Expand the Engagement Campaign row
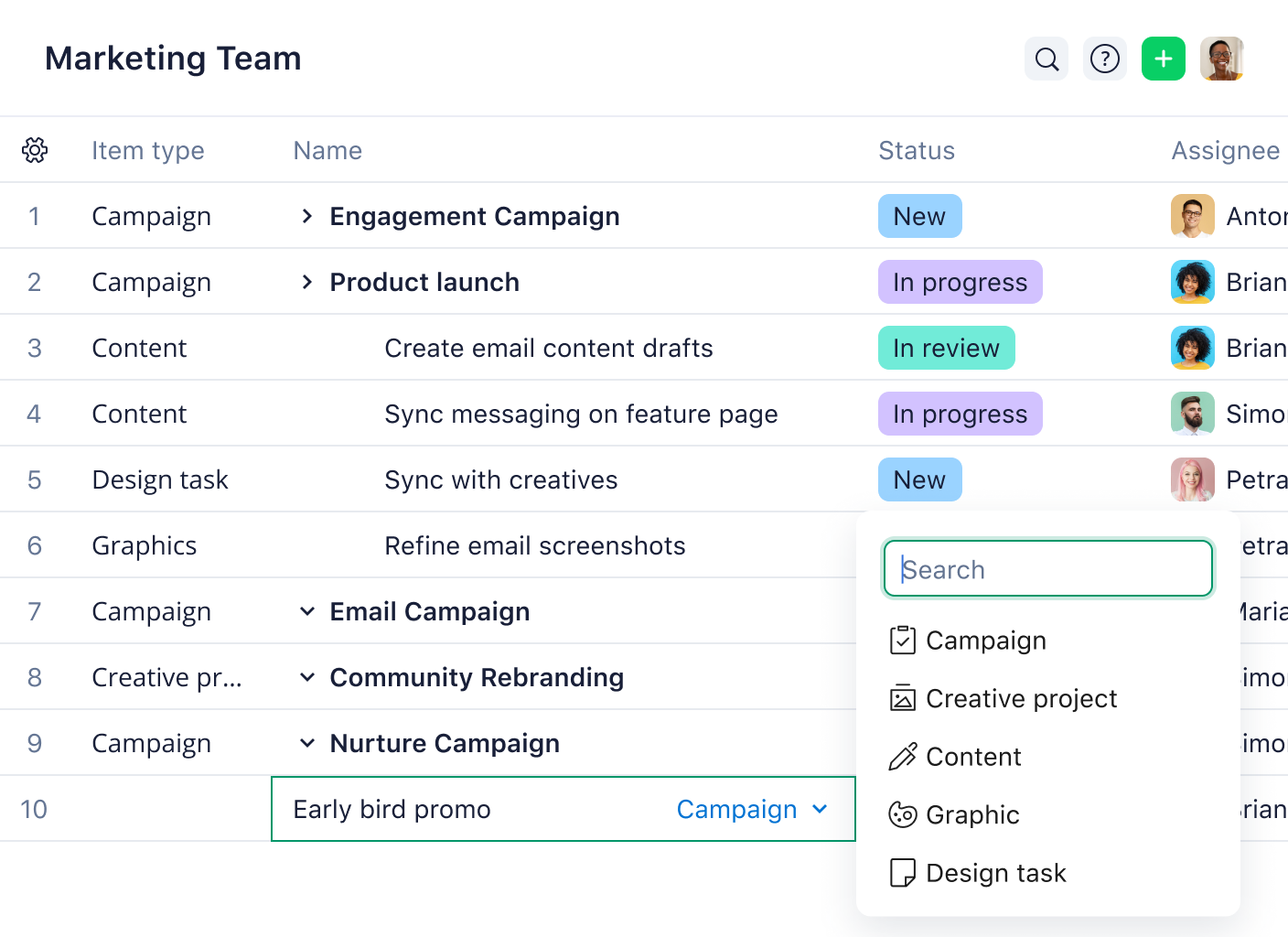The height and width of the screenshot is (937, 1288). click(x=307, y=216)
